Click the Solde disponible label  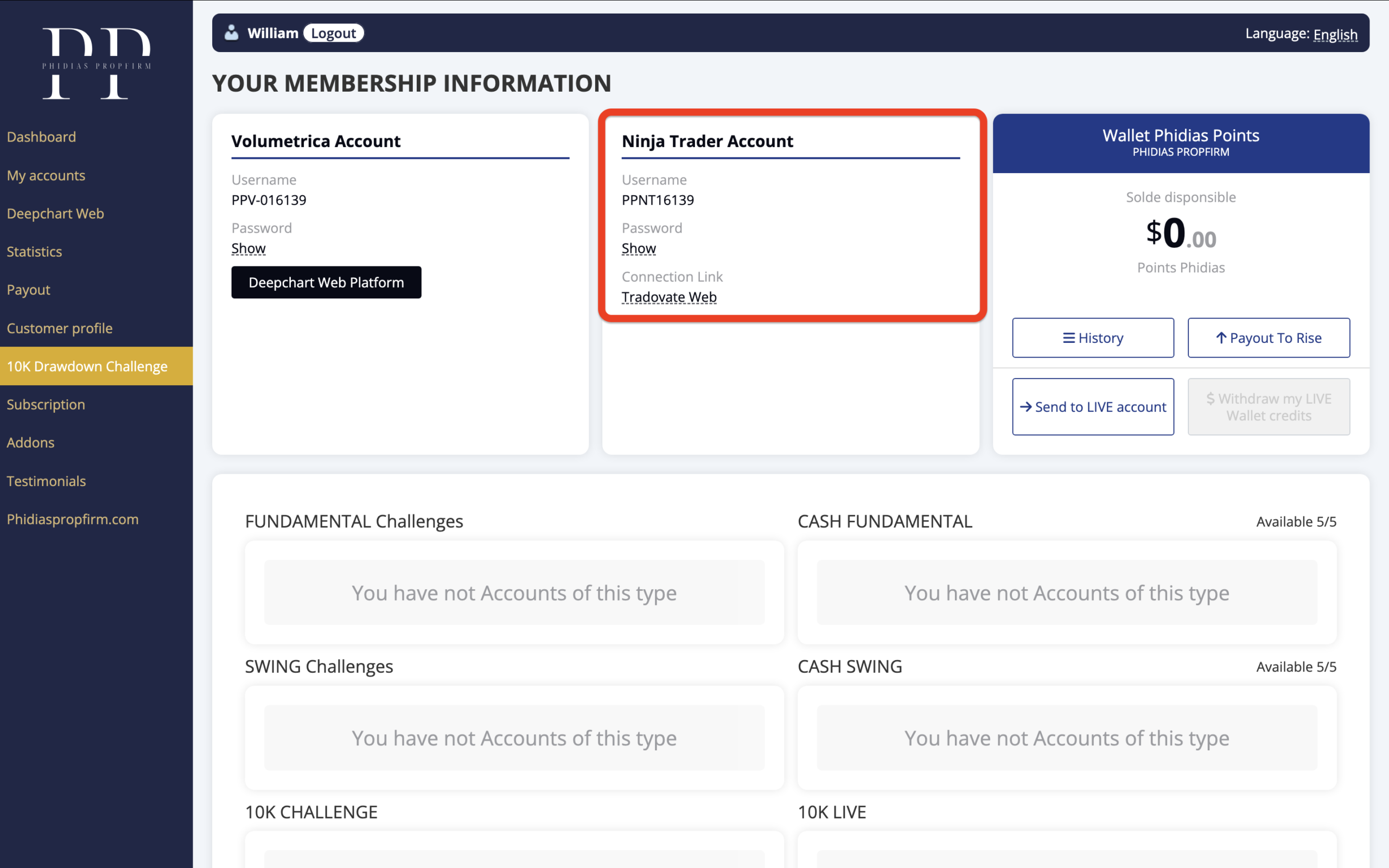point(1181,197)
